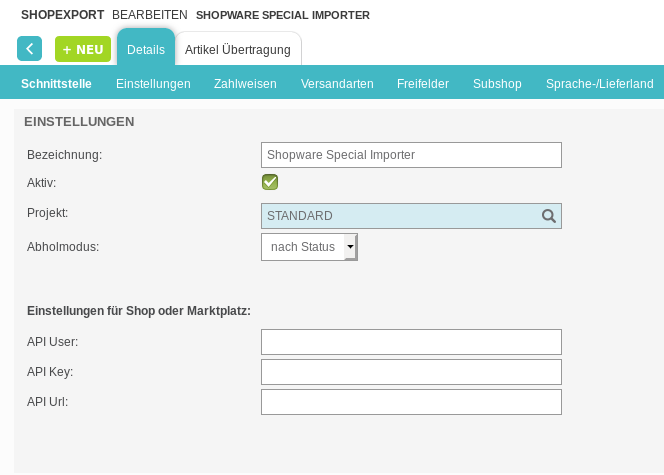
Task: Click the green + NEU button
Action: pyautogui.click(x=83, y=49)
